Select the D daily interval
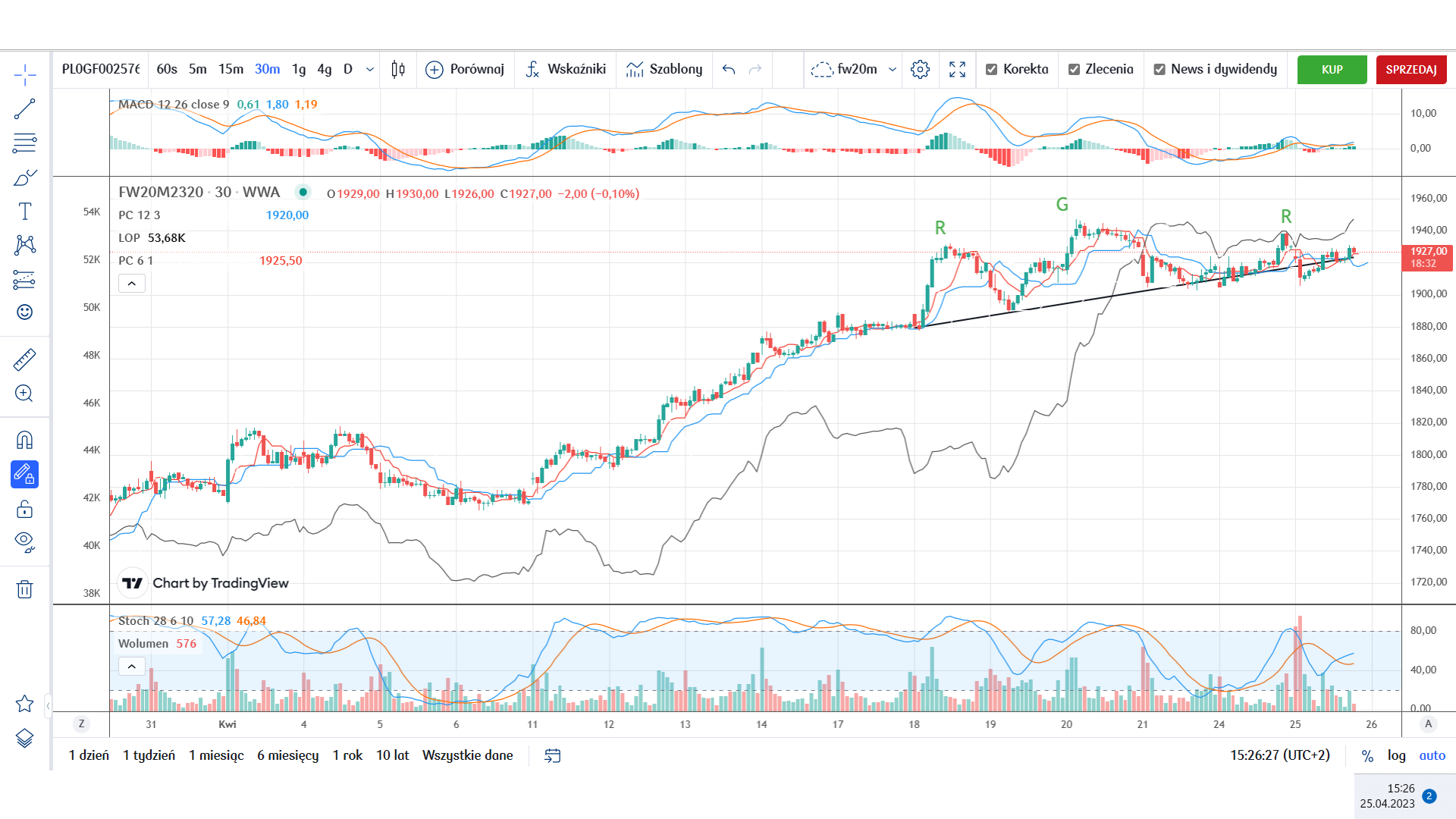The height and width of the screenshot is (819, 1456). [x=348, y=69]
